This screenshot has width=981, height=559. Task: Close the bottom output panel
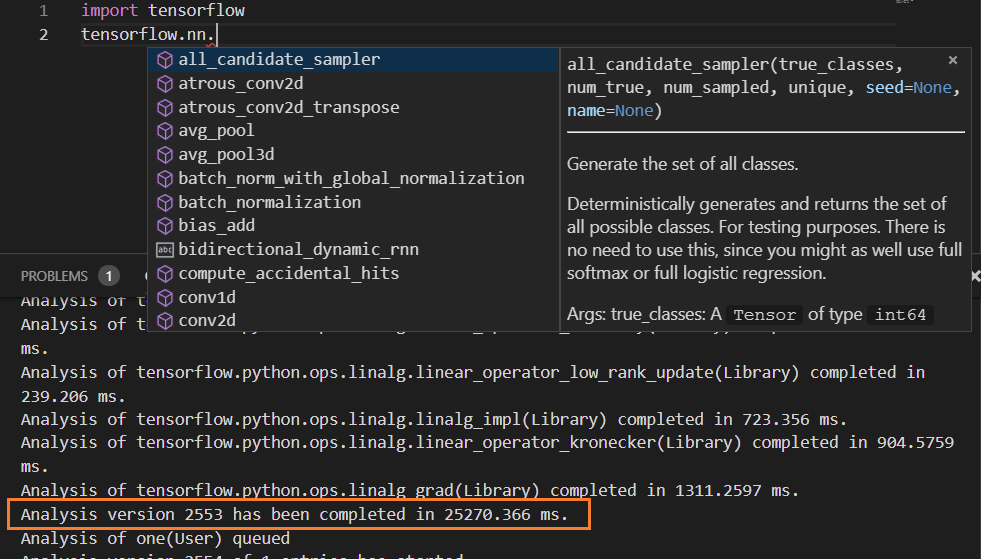(975, 276)
